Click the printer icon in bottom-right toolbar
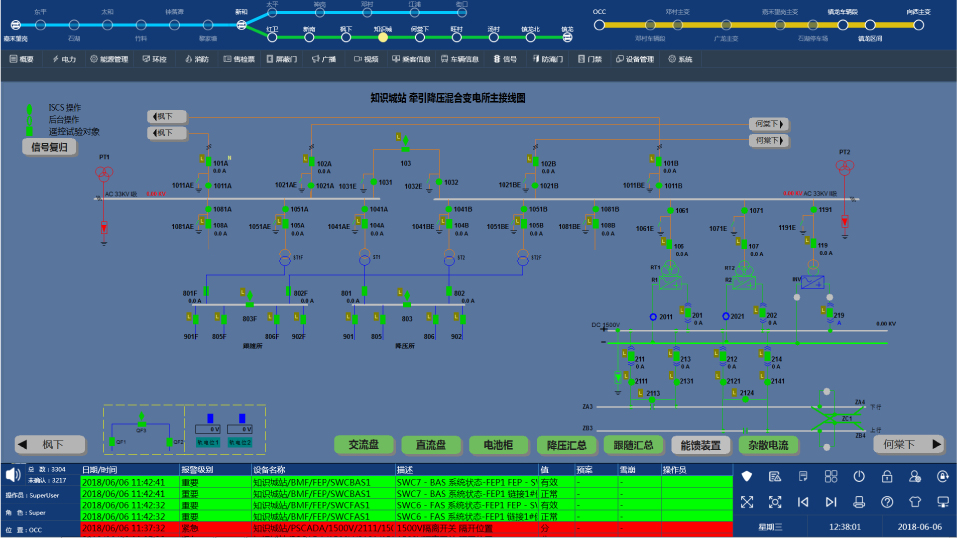This screenshot has width=957, height=538. pos(859,501)
